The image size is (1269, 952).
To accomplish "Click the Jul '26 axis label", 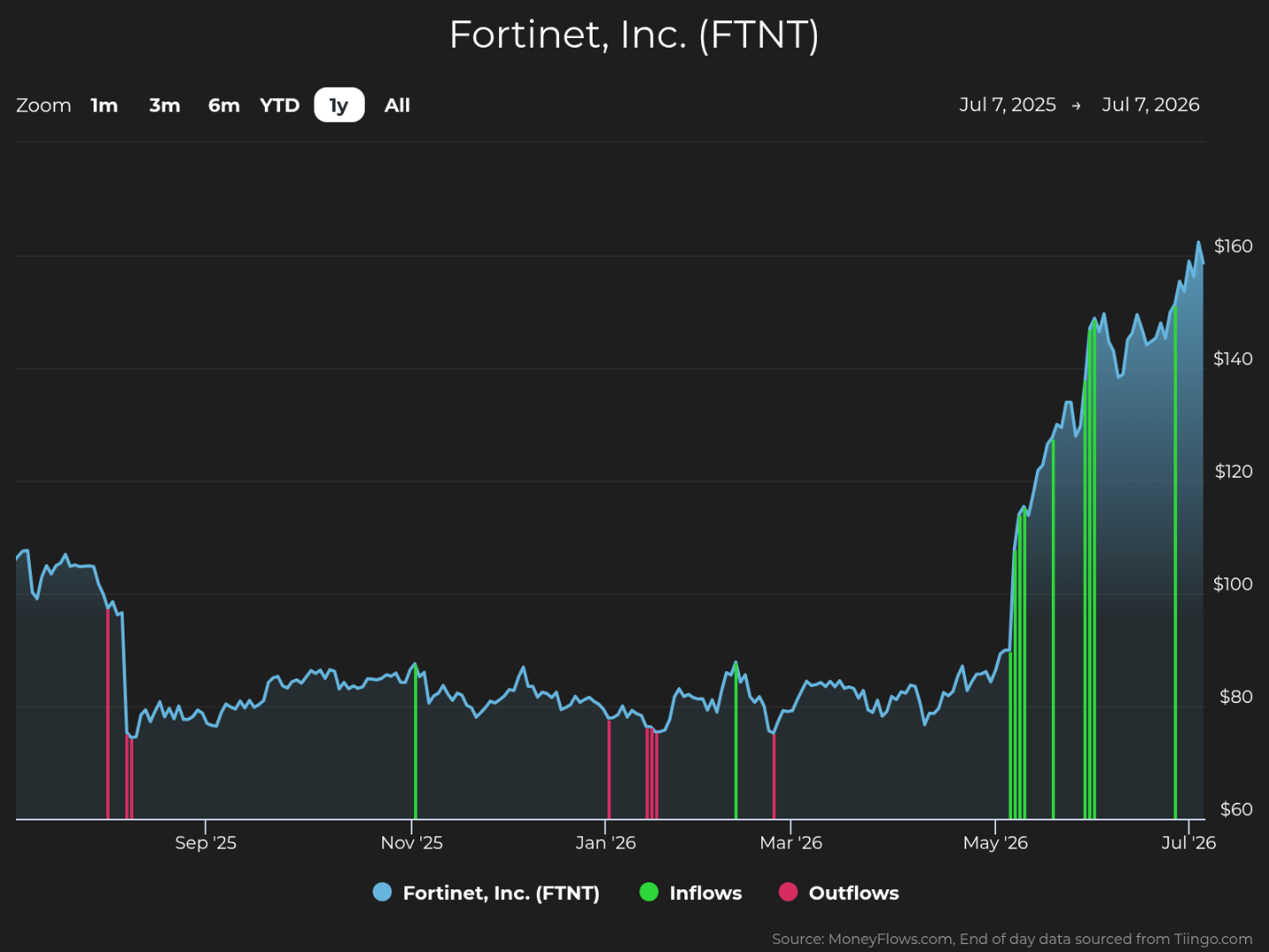I will tap(1189, 842).
